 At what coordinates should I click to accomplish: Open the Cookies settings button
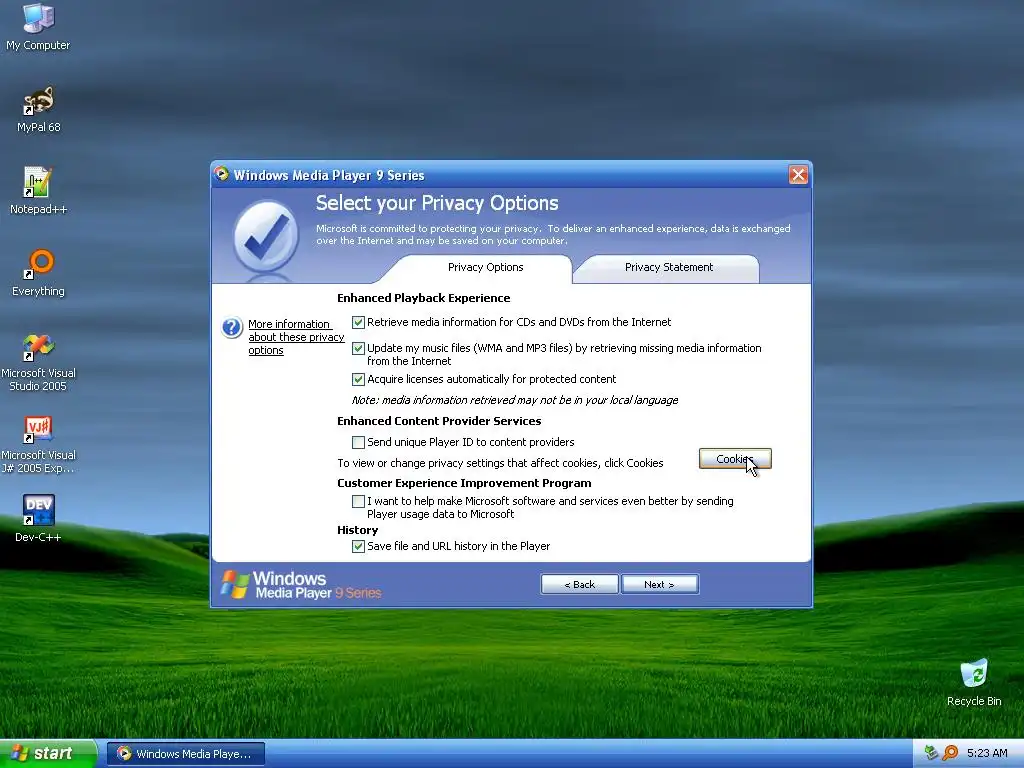[735, 458]
